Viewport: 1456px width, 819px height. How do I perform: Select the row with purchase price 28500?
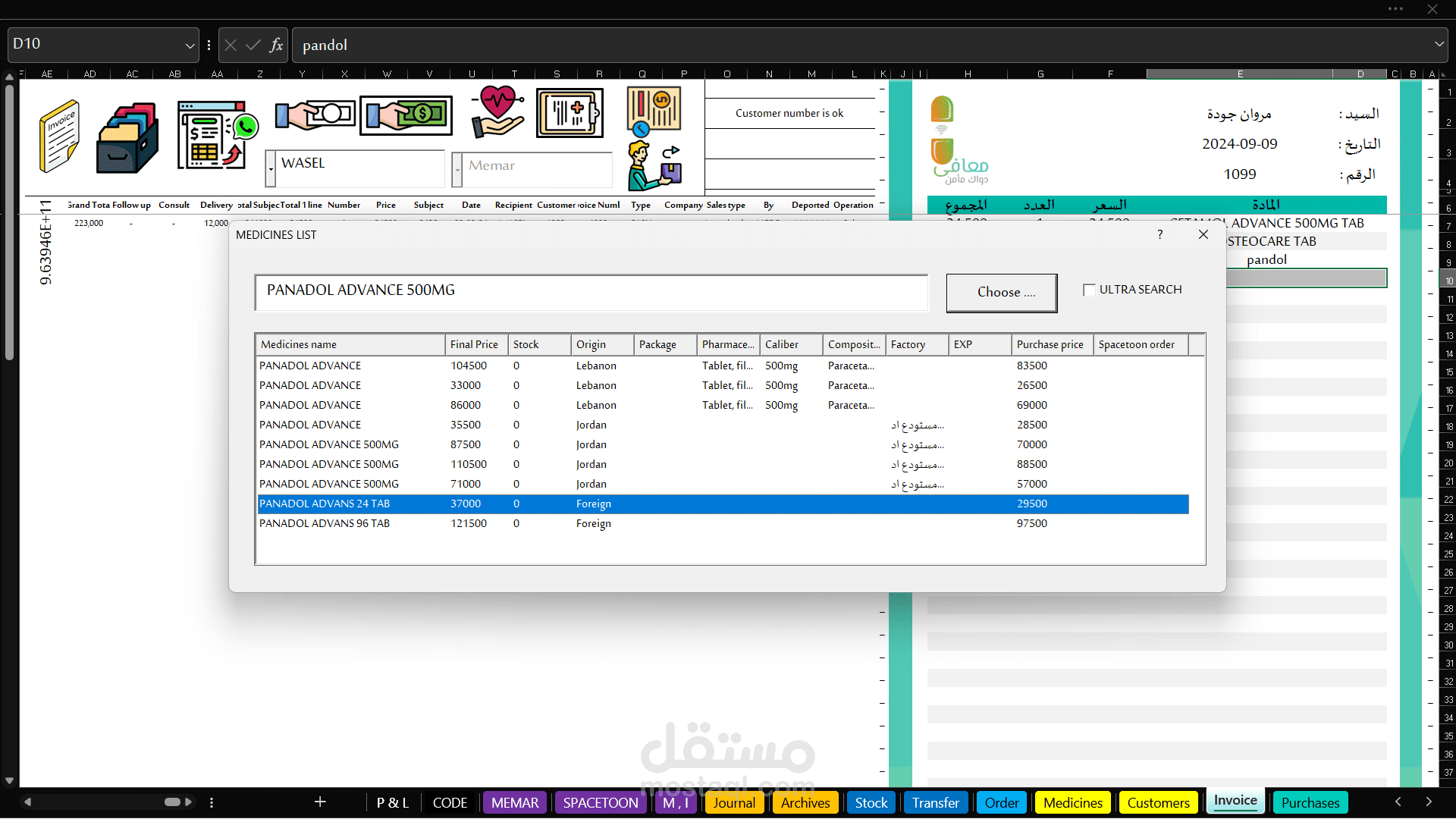coord(723,425)
